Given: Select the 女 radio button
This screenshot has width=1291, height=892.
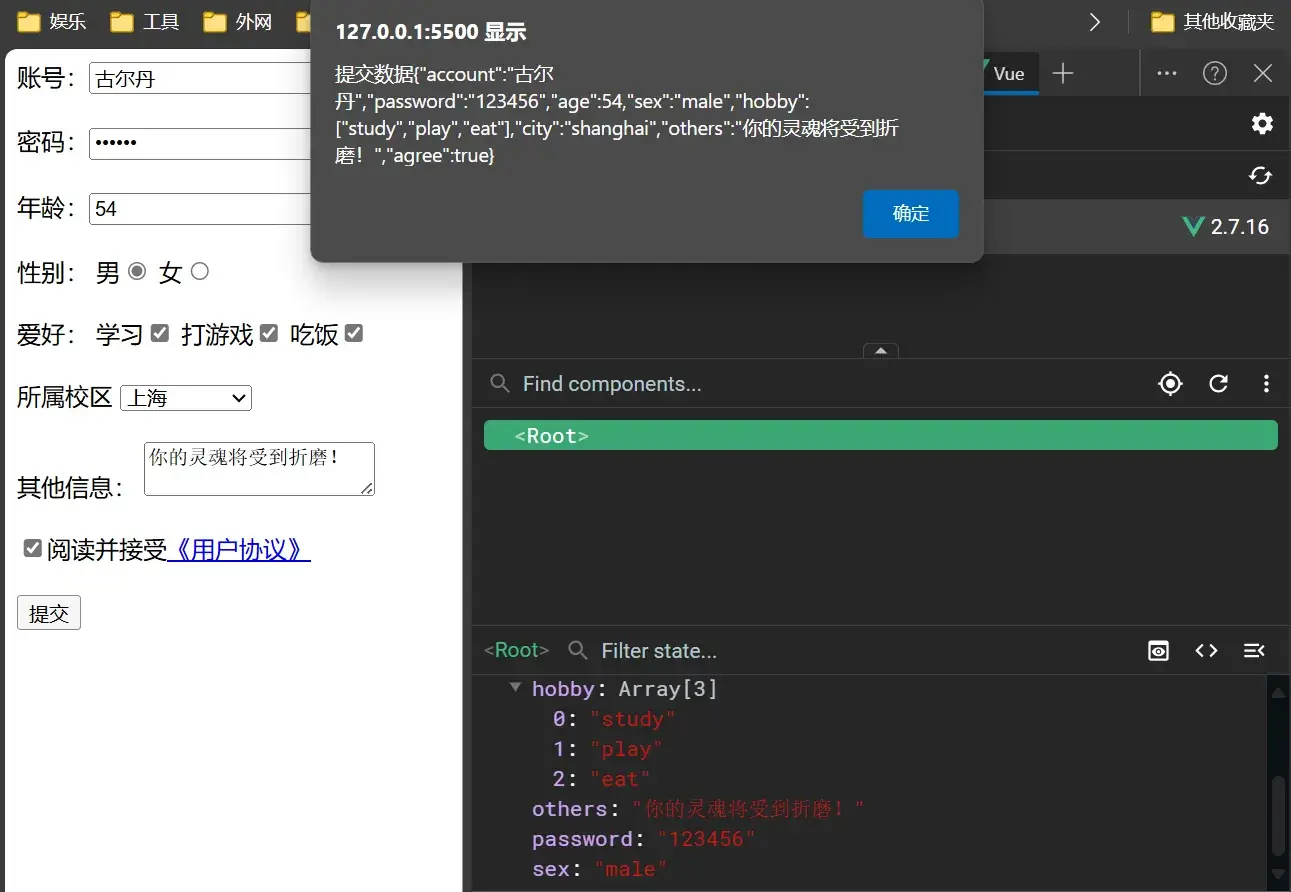Looking at the screenshot, I should coord(199,271).
